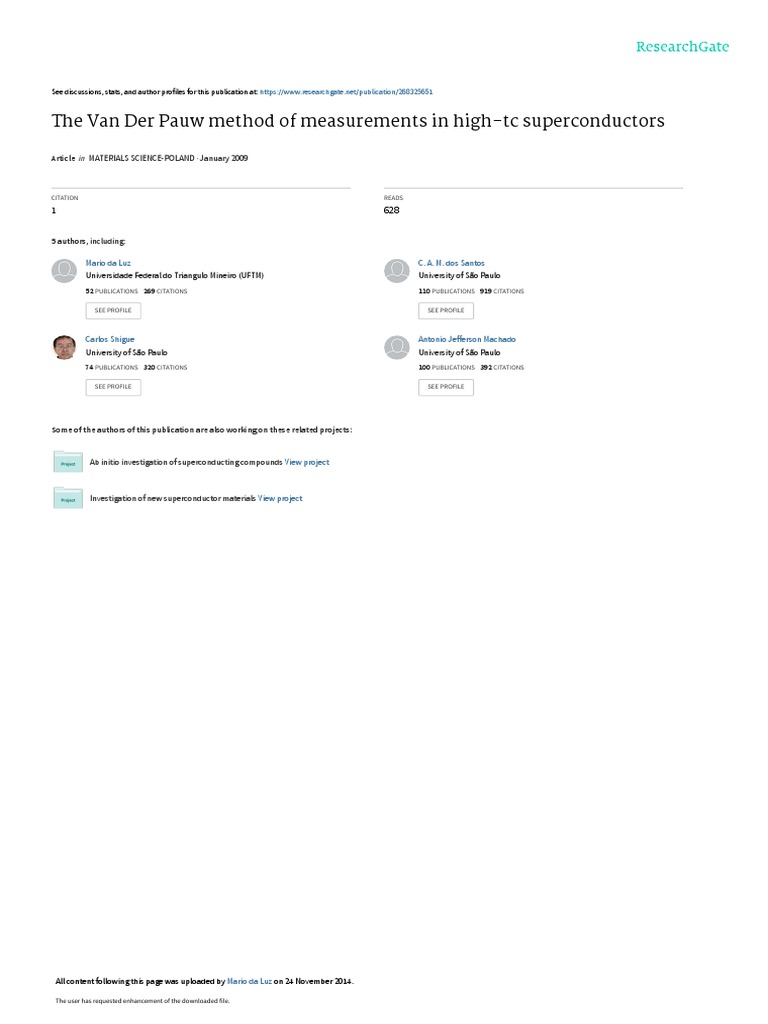Click project folder icon for new superconductor materials
This screenshot has width=768, height=1024.
[x=68, y=498]
